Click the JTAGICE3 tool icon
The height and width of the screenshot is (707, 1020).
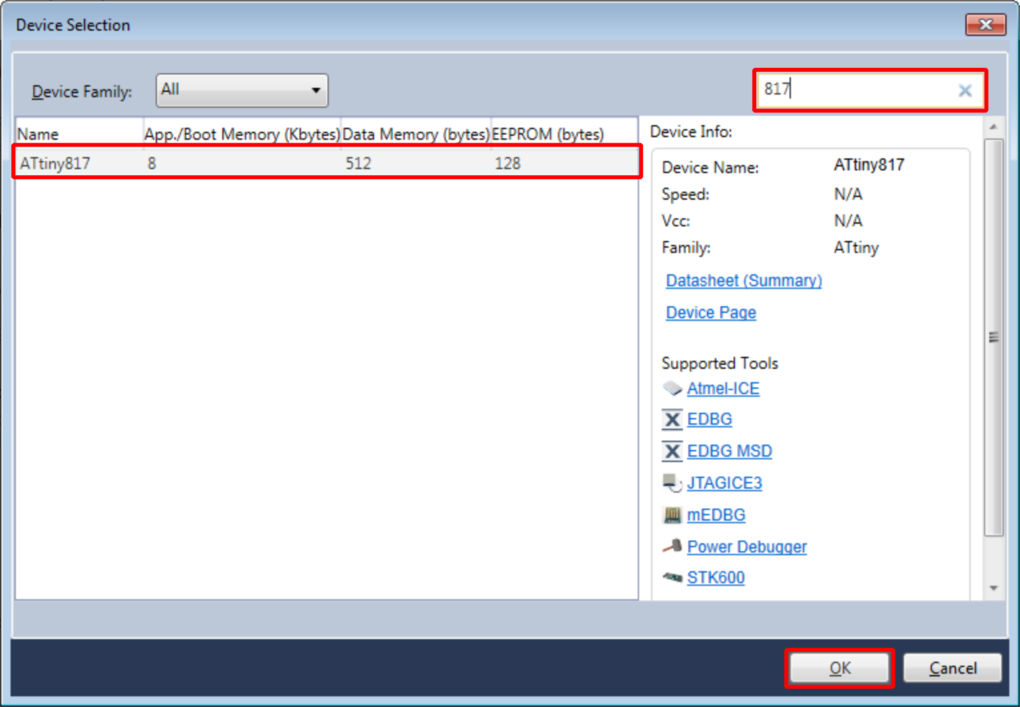[x=672, y=483]
